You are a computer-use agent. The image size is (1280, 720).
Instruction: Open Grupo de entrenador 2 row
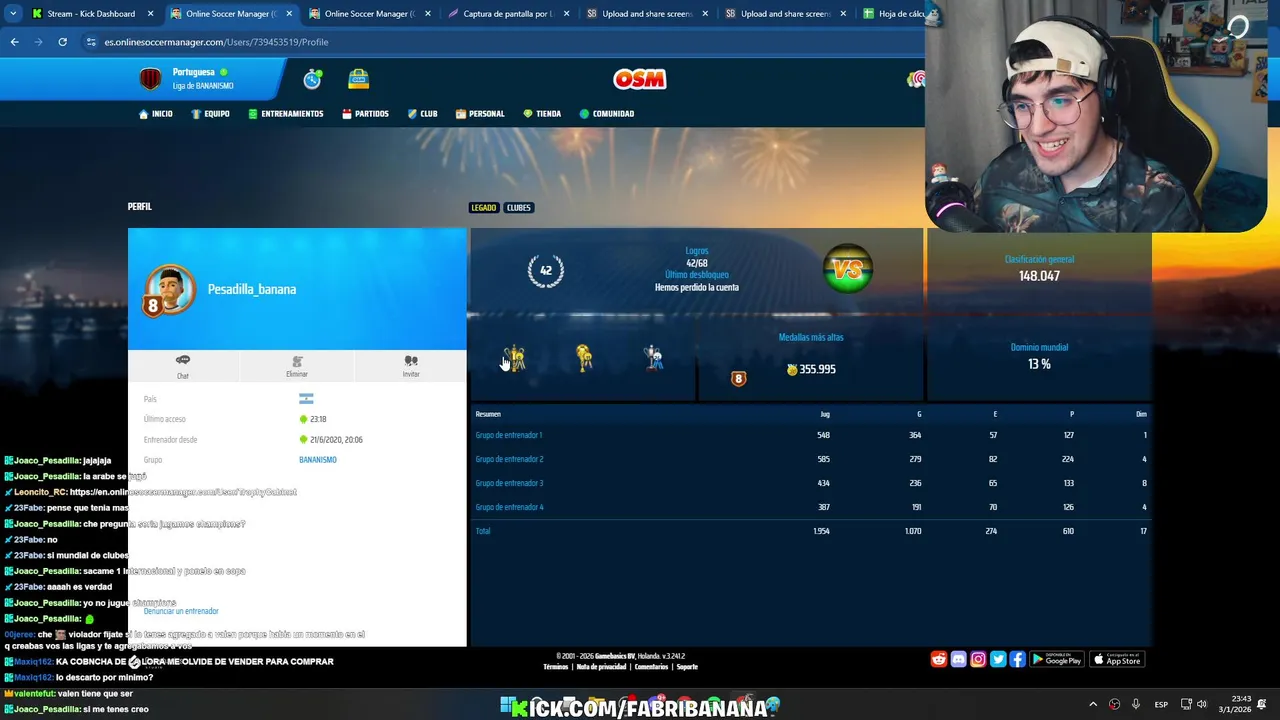click(811, 459)
